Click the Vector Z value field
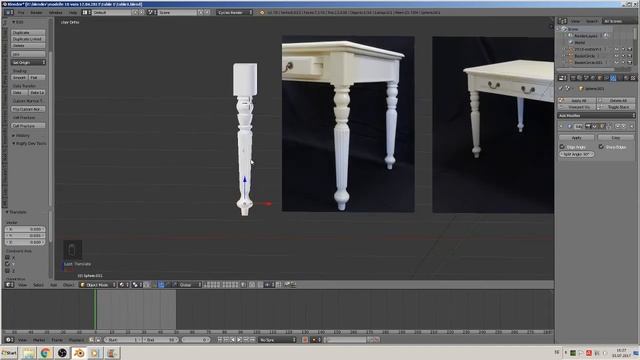This screenshot has height=360, width=640. click(x=25, y=242)
